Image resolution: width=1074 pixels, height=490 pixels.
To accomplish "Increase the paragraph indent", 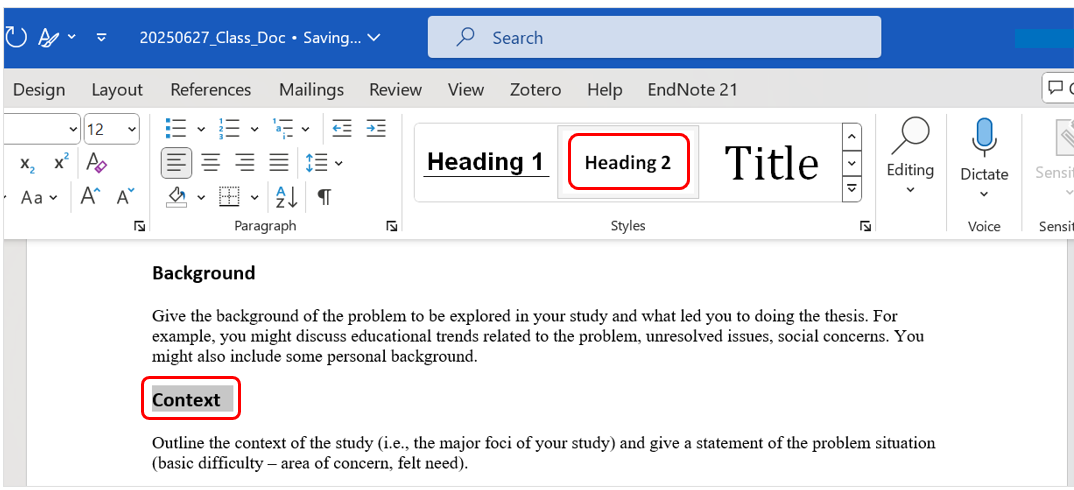I will click(376, 129).
